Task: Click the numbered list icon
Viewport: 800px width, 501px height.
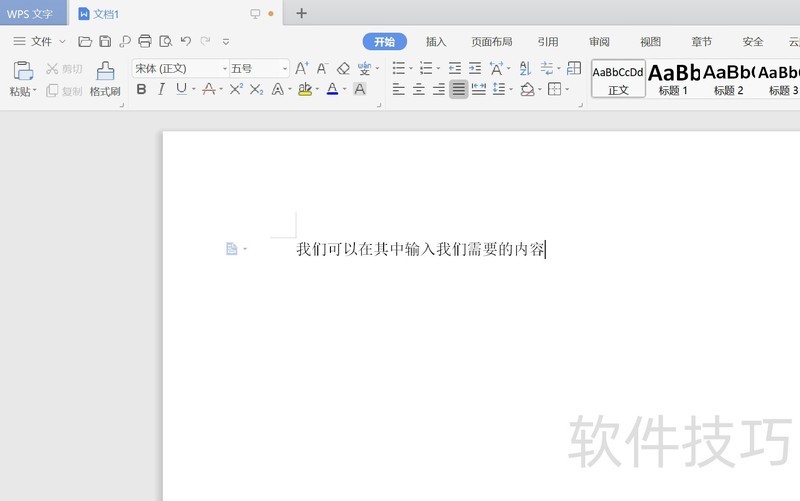Action: point(426,68)
